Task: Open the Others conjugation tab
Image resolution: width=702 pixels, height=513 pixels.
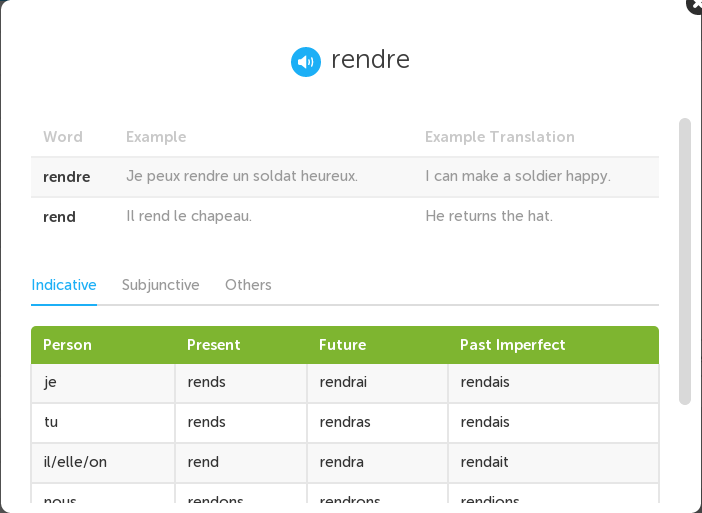Action: pos(248,285)
